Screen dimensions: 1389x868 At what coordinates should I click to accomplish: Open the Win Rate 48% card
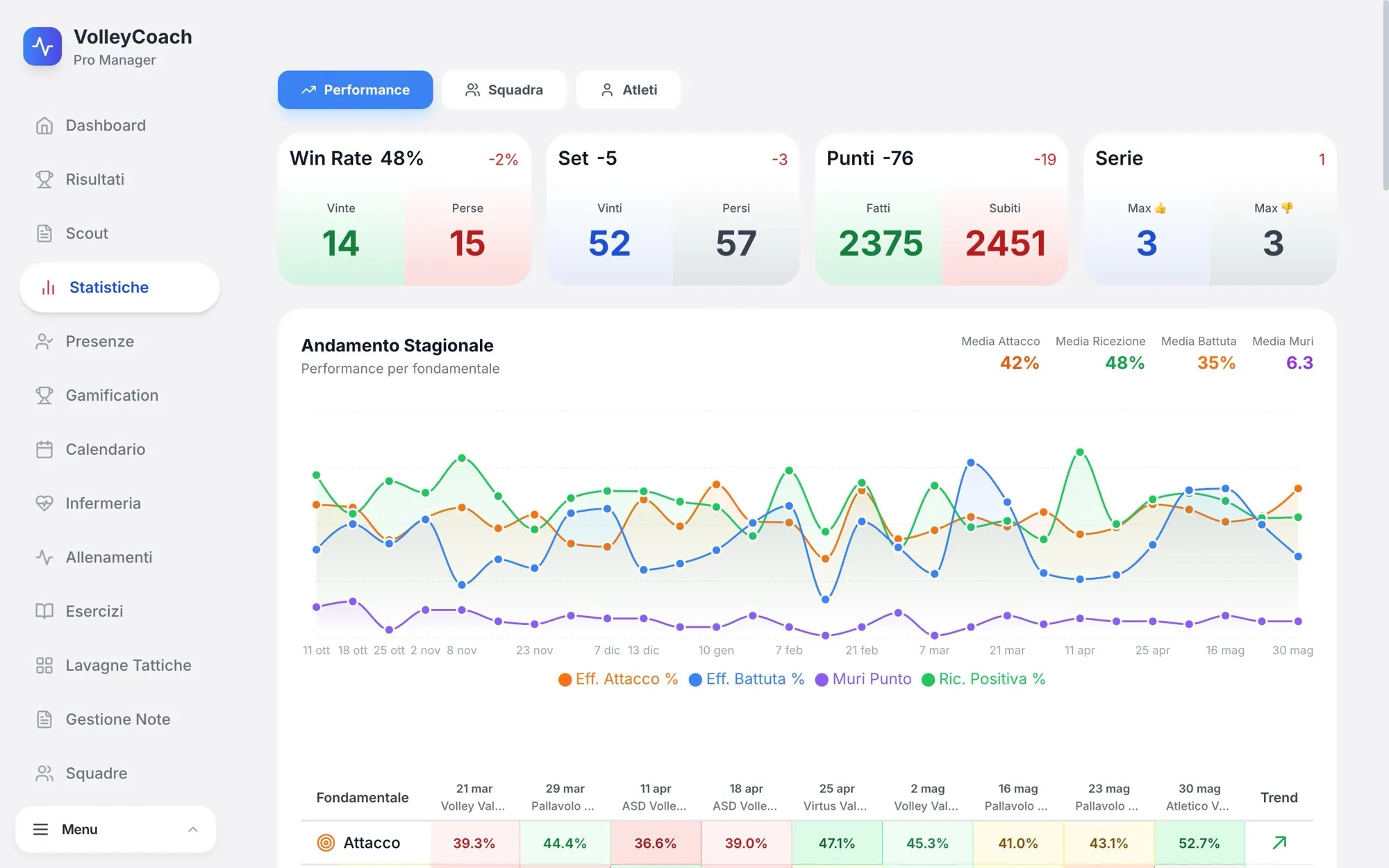404,210
